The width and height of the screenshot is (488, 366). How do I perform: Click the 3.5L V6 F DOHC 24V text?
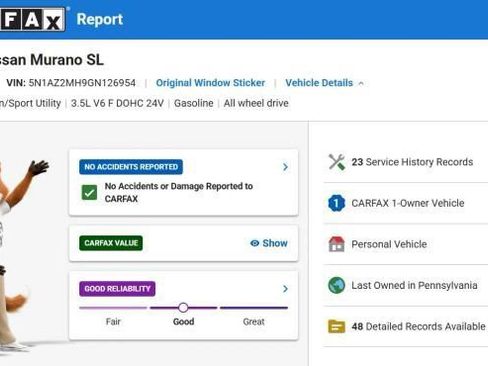tap(117, 103)
